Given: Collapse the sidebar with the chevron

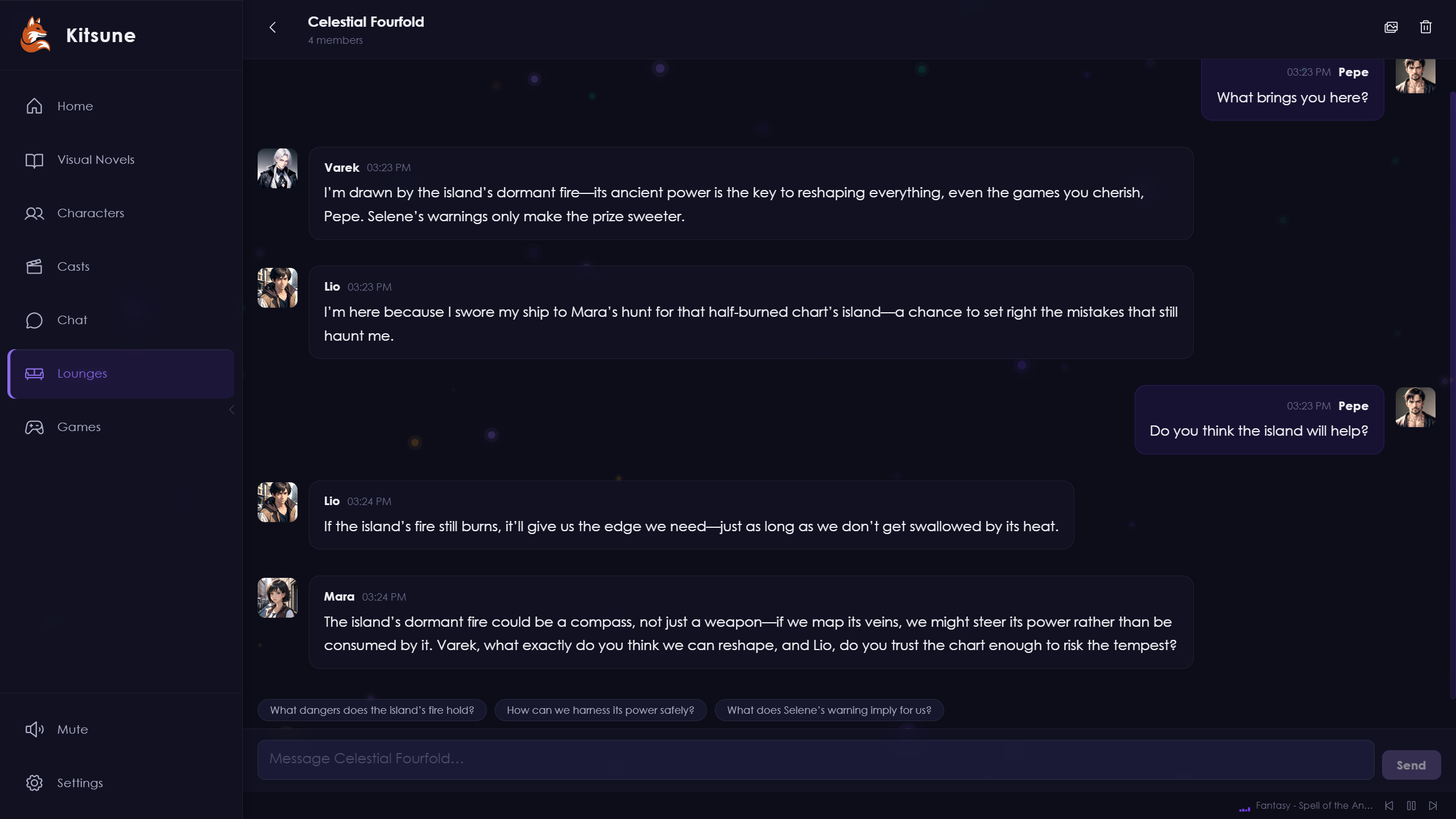Looking at the screenshot, I should click(231, 409).
